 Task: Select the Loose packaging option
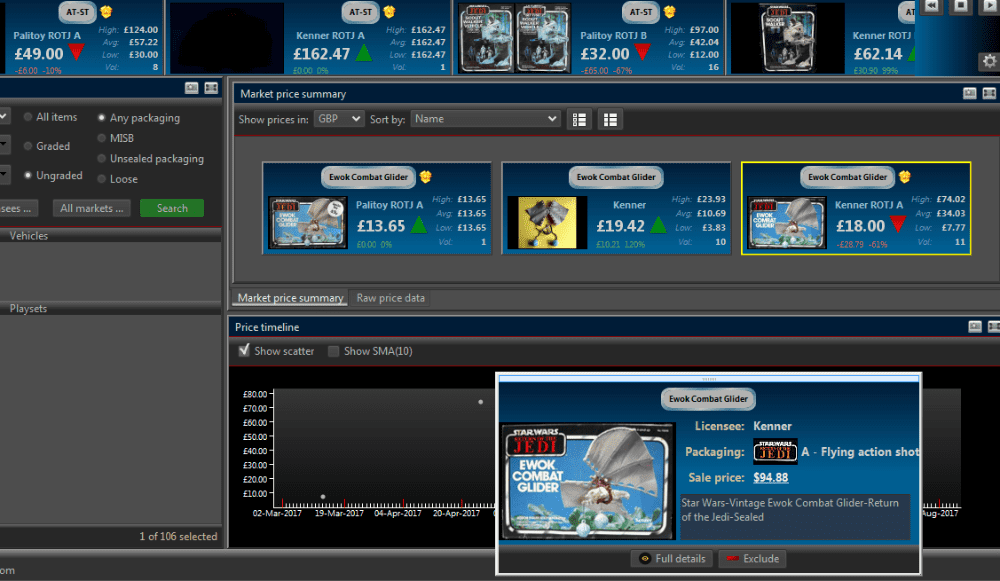tap(101, 179)
